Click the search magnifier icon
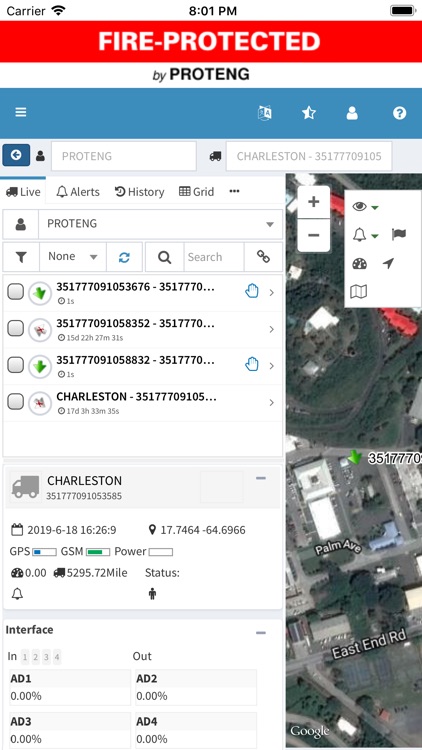 (165, 257)
